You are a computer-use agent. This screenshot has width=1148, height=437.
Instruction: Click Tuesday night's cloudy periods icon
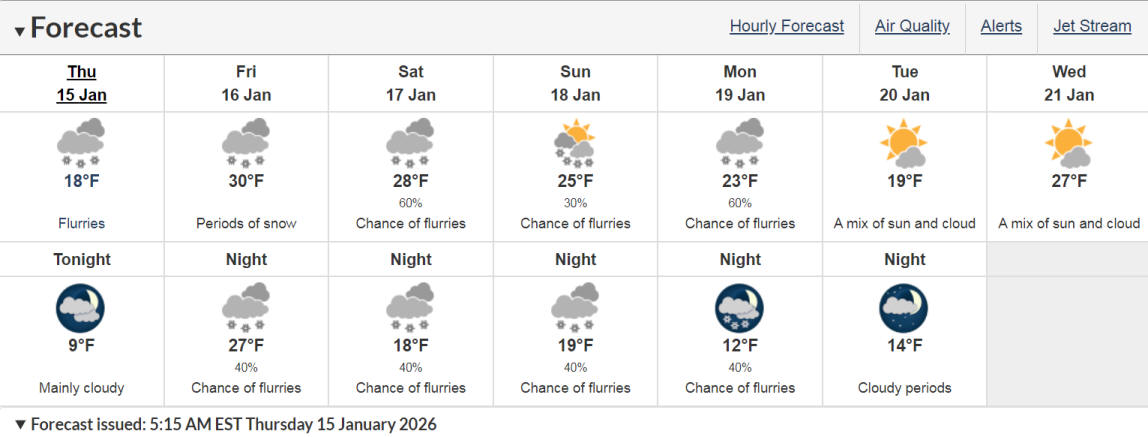click(904, 308)
